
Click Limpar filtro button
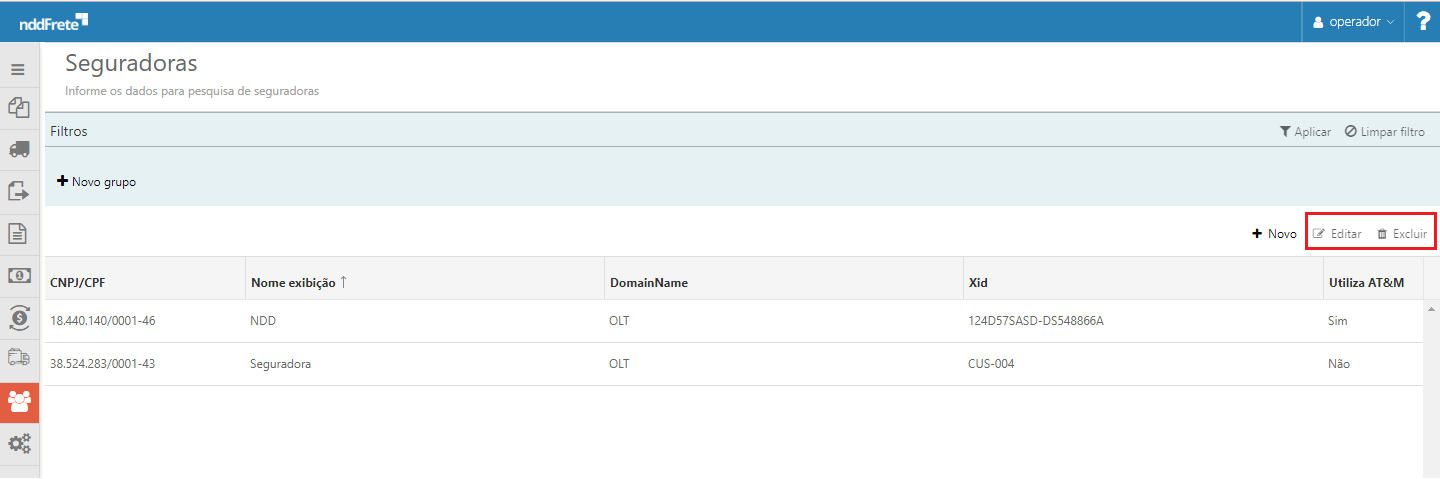coord(1385,132)
